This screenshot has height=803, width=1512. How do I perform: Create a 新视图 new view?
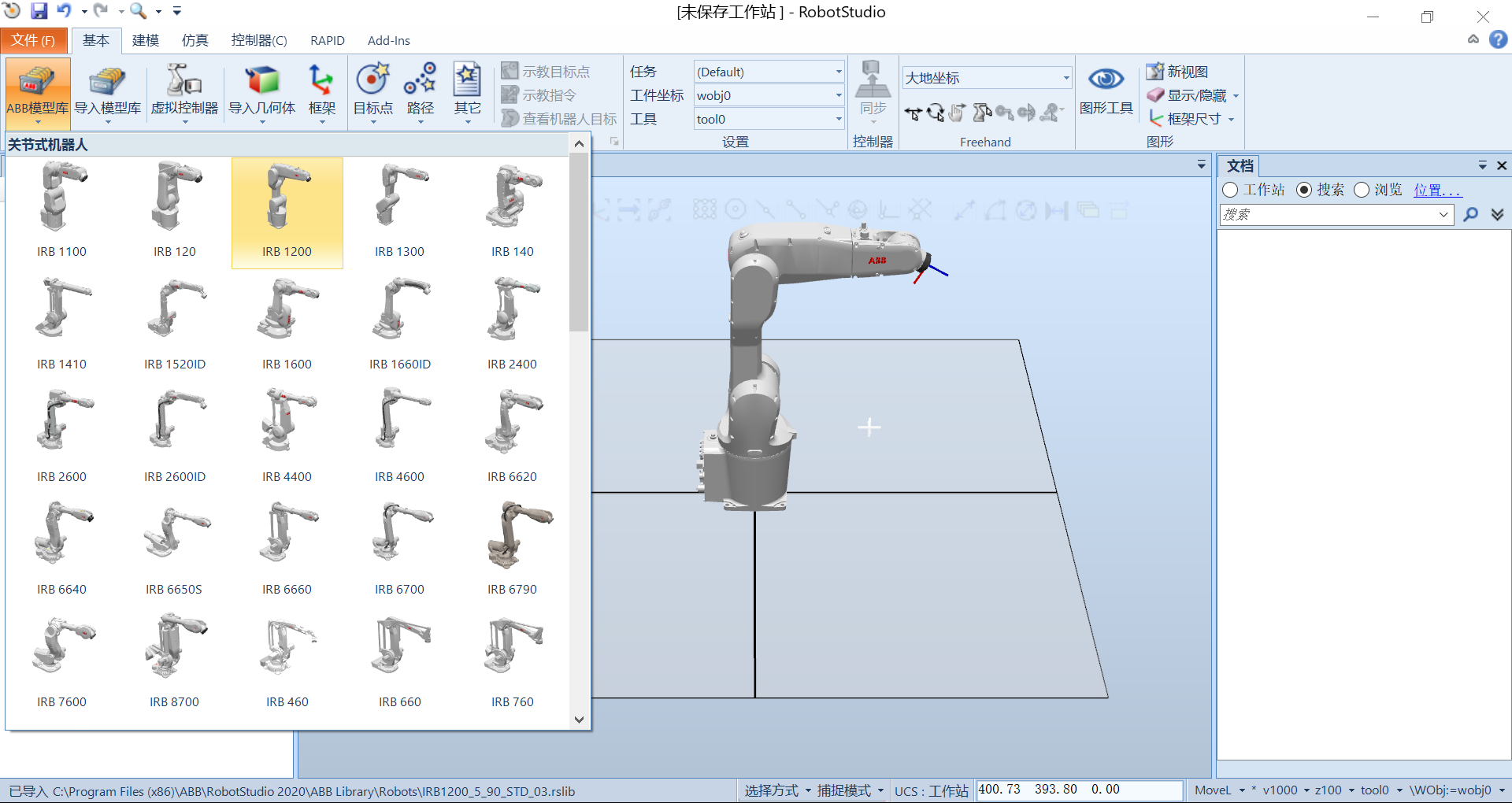(x=1177, y=72)
